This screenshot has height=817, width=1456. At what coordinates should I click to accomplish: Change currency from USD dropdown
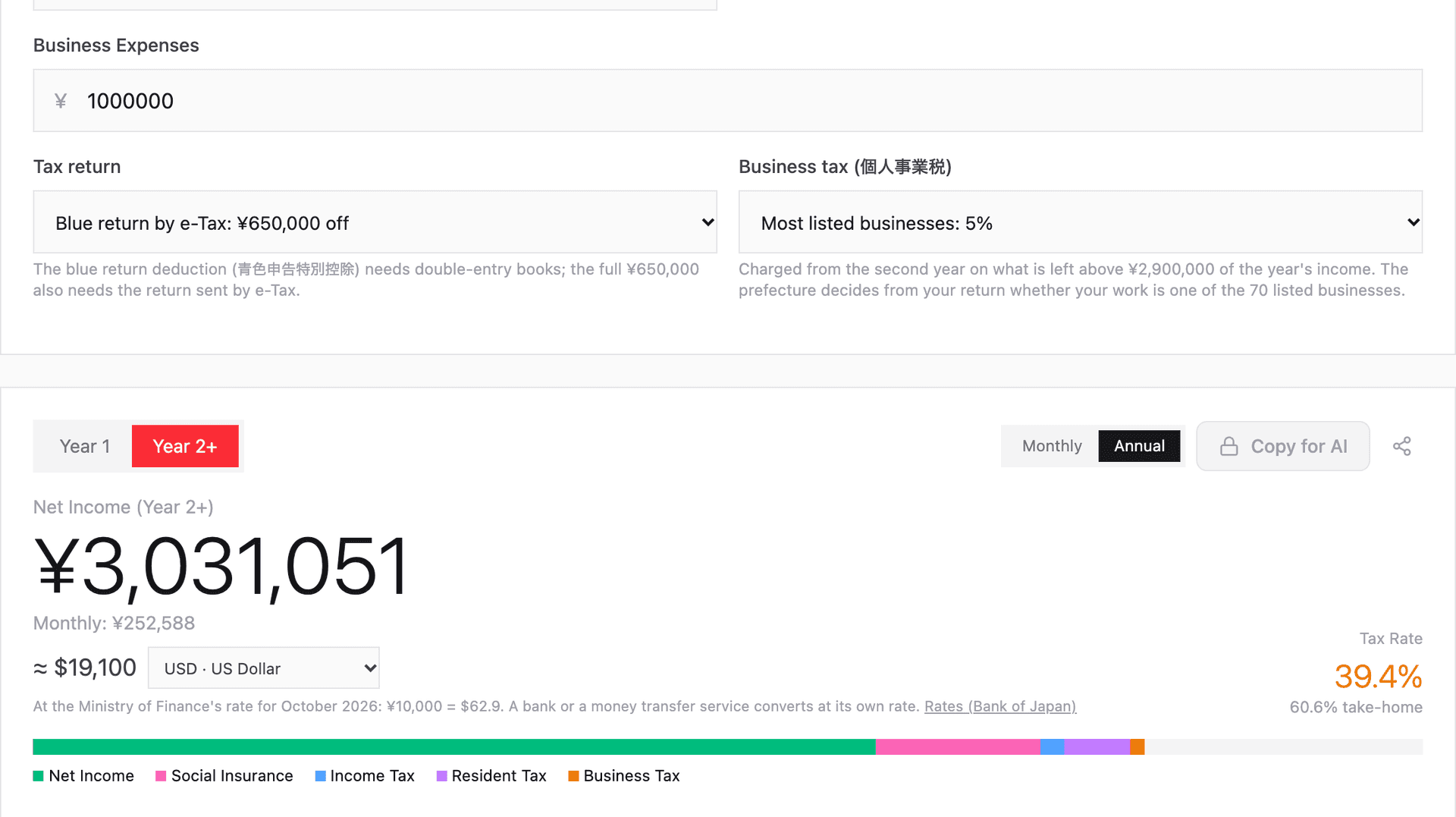pyautogui.click(x=264, y=668)
